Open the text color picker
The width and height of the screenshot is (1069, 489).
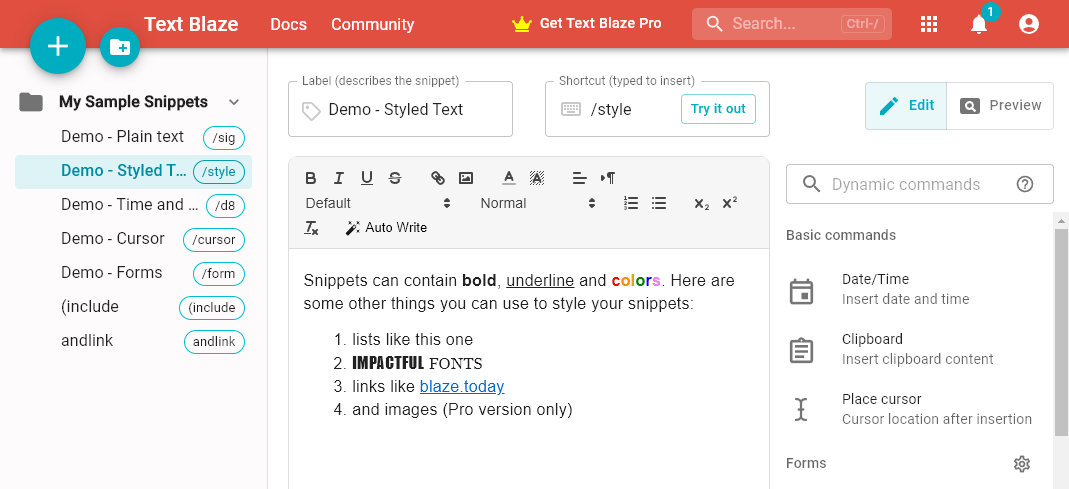tap(509, 178)
